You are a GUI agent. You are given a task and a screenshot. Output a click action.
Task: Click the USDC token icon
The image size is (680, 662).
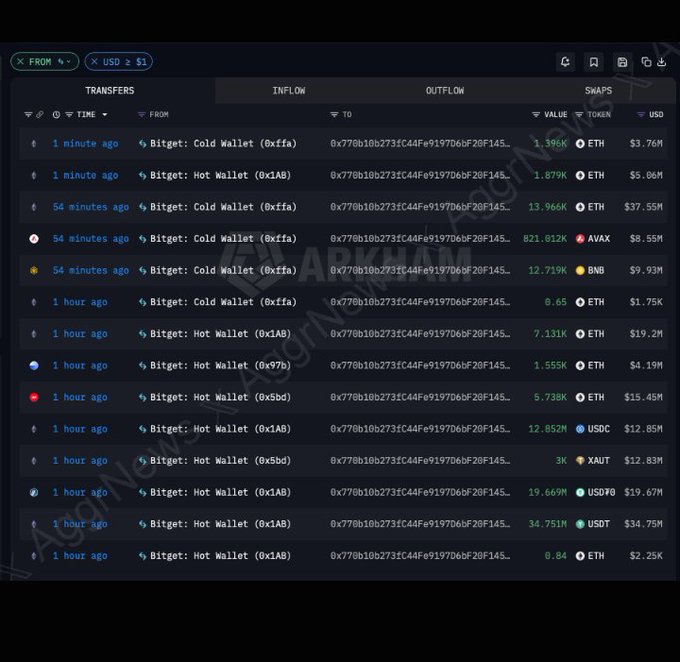pyautogui.click(x=580, y=429)
